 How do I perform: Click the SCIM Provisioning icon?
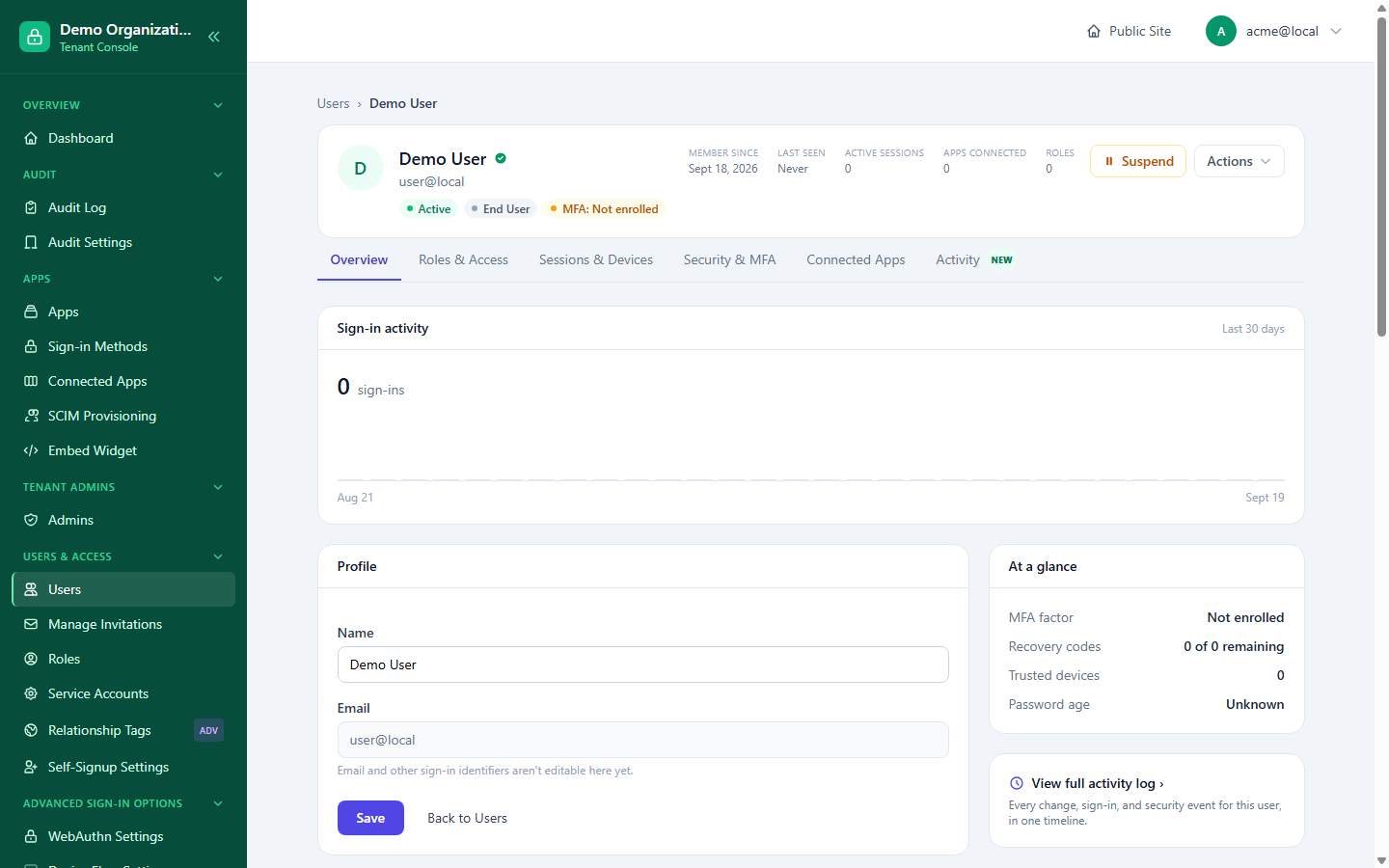pos(31,416)
